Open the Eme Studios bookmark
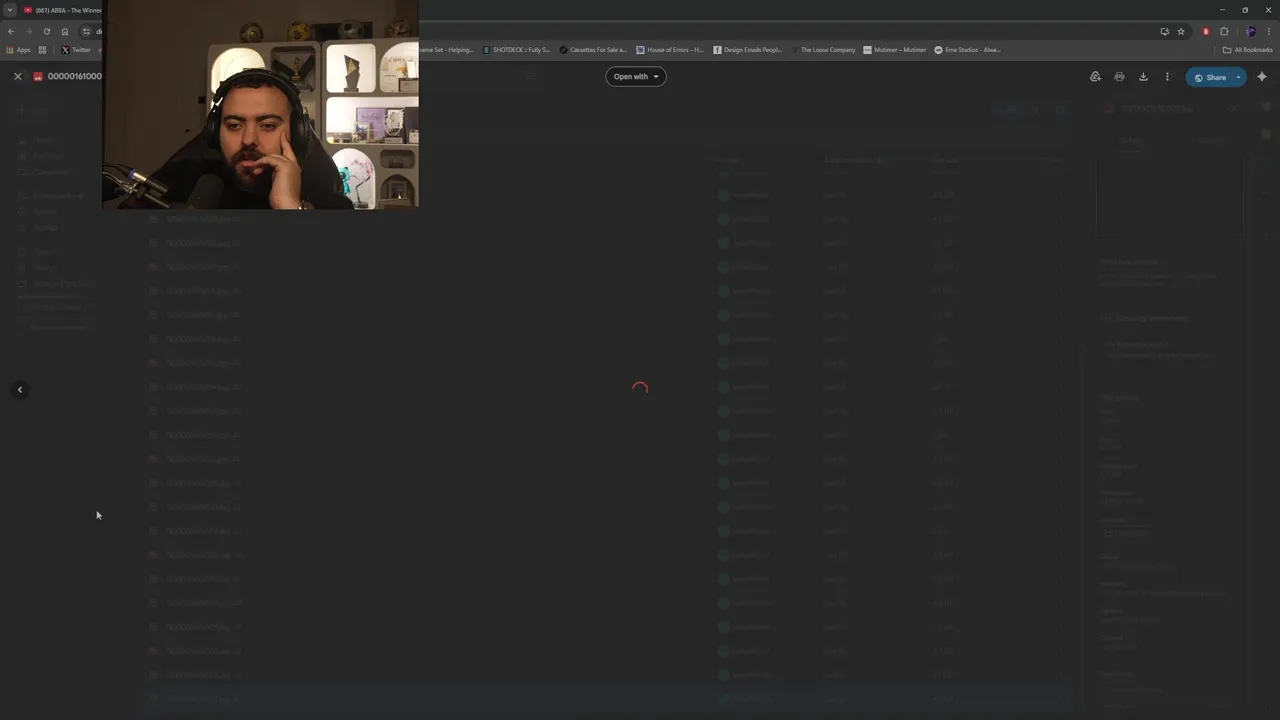Viewport: 1280px width, 720px height. coord(967,50)
